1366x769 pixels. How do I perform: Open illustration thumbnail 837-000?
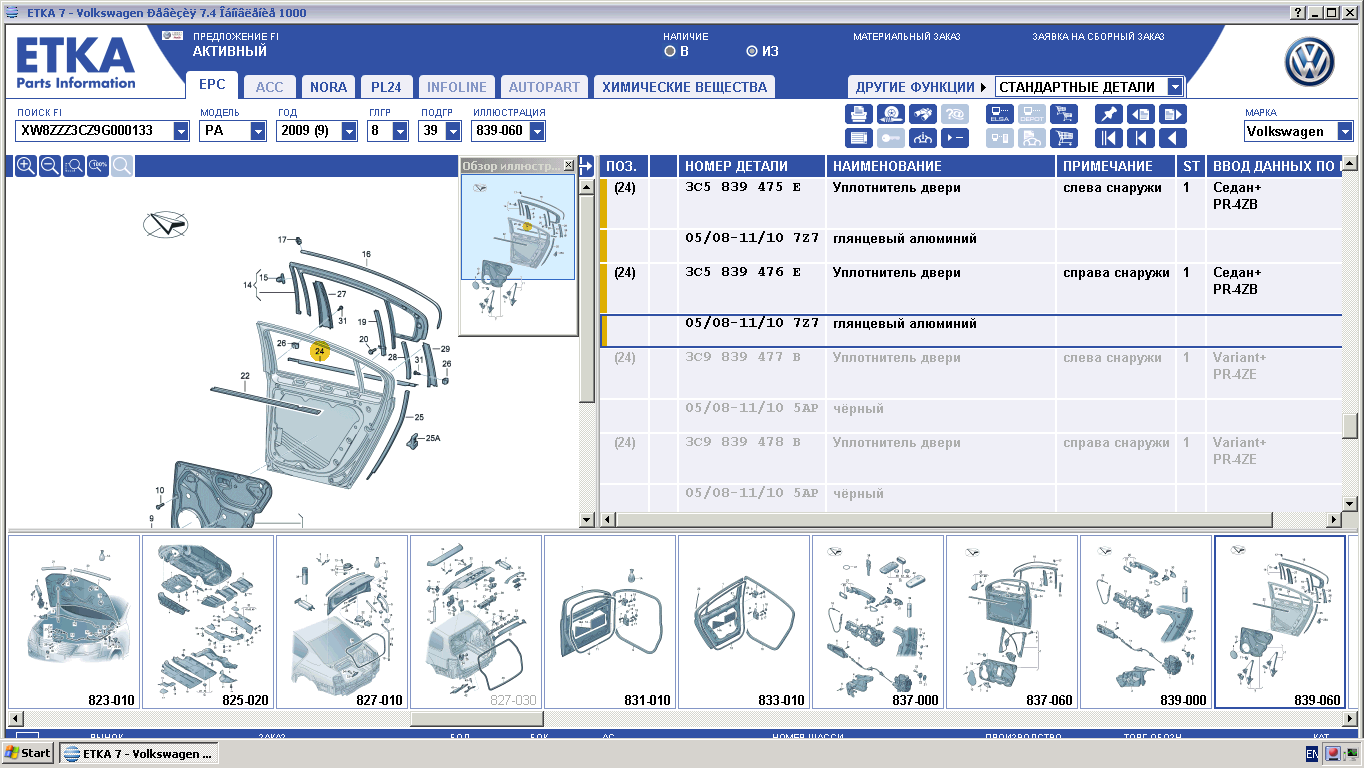(878, 622)
